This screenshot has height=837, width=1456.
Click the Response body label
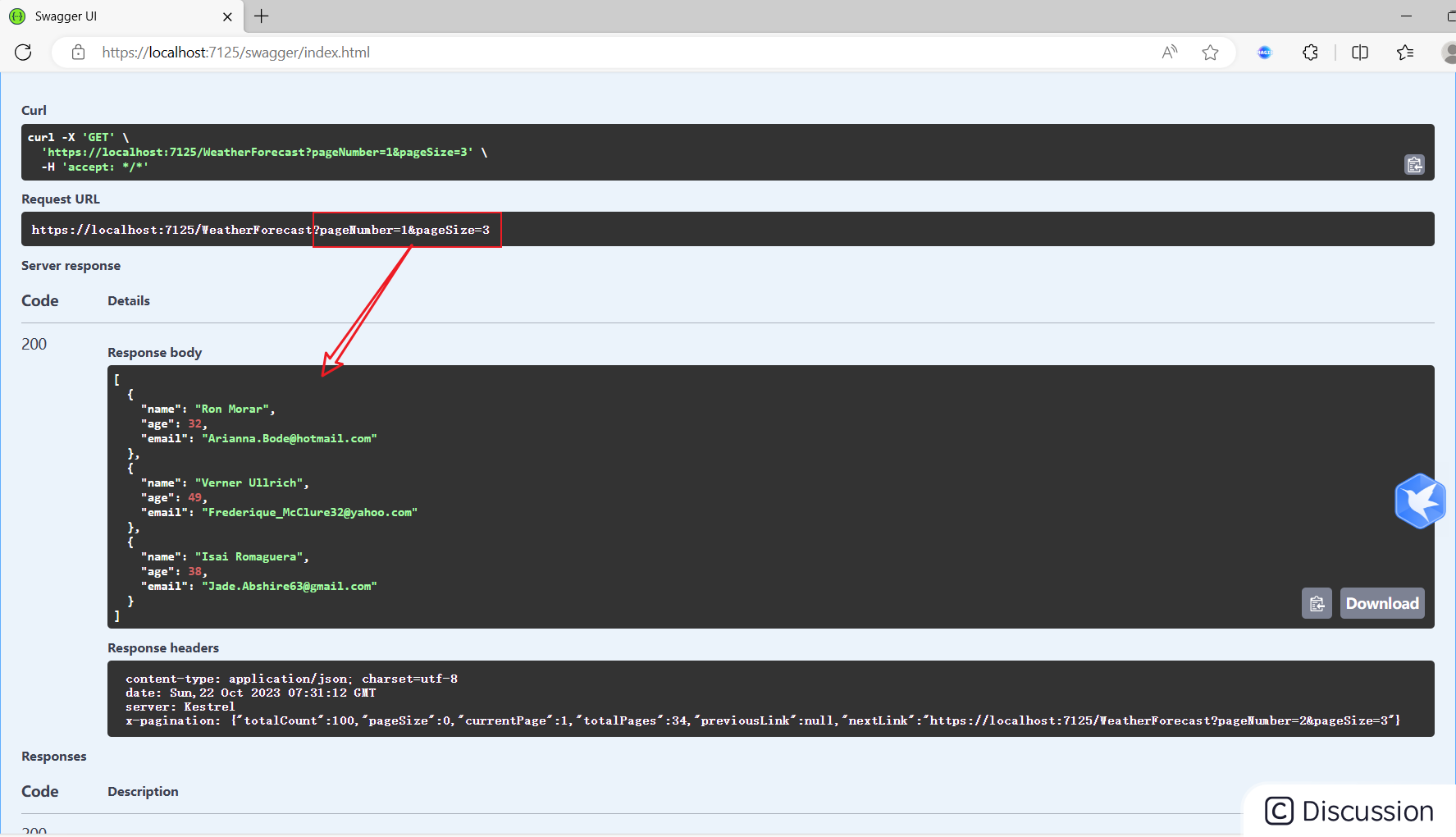tap(154, 352)
